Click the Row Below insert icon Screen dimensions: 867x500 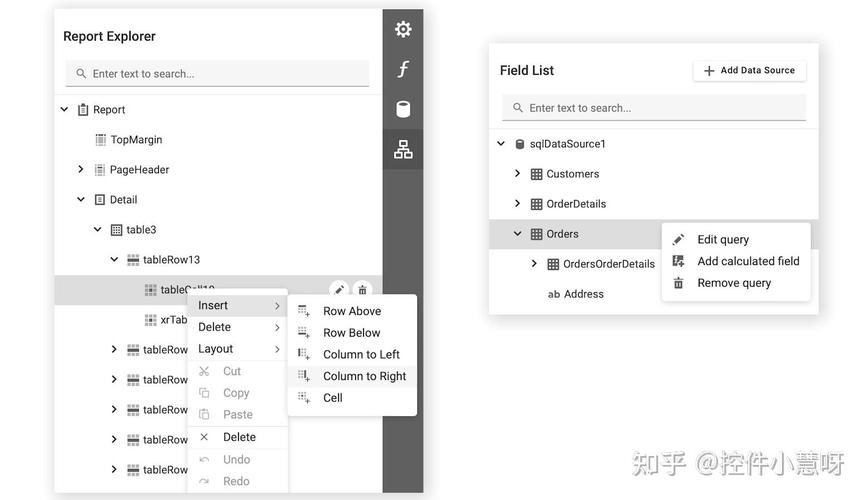pyautogui.click(x=304, y=332)
